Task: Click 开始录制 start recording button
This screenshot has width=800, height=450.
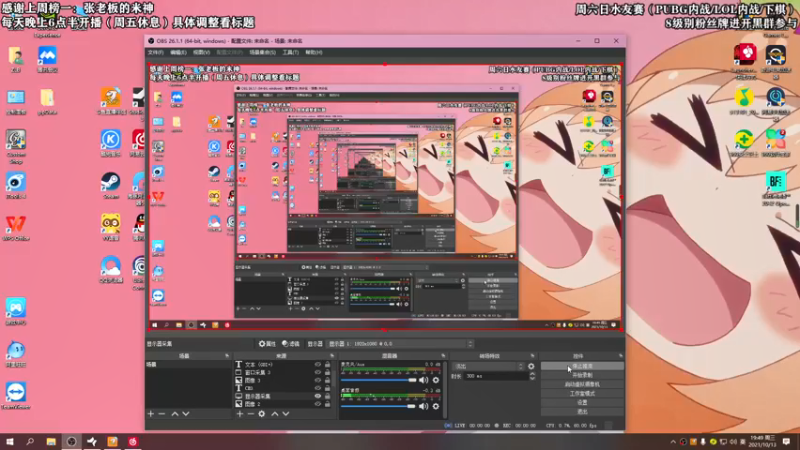Action: 582,375
